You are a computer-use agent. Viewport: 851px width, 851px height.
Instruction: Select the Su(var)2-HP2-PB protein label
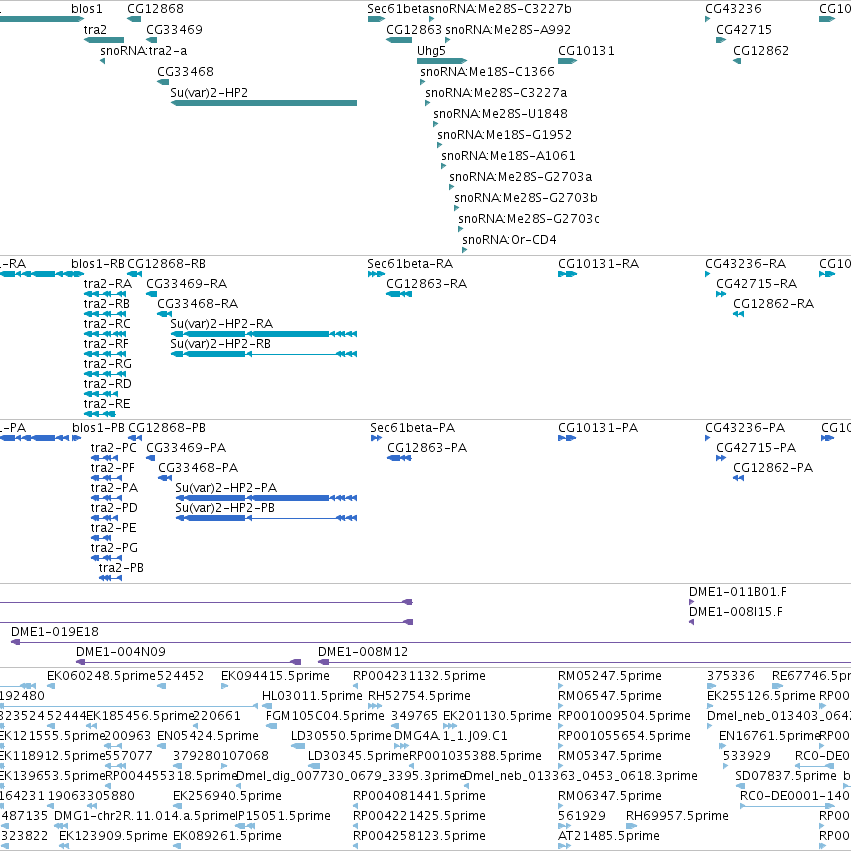pos(225,508)
